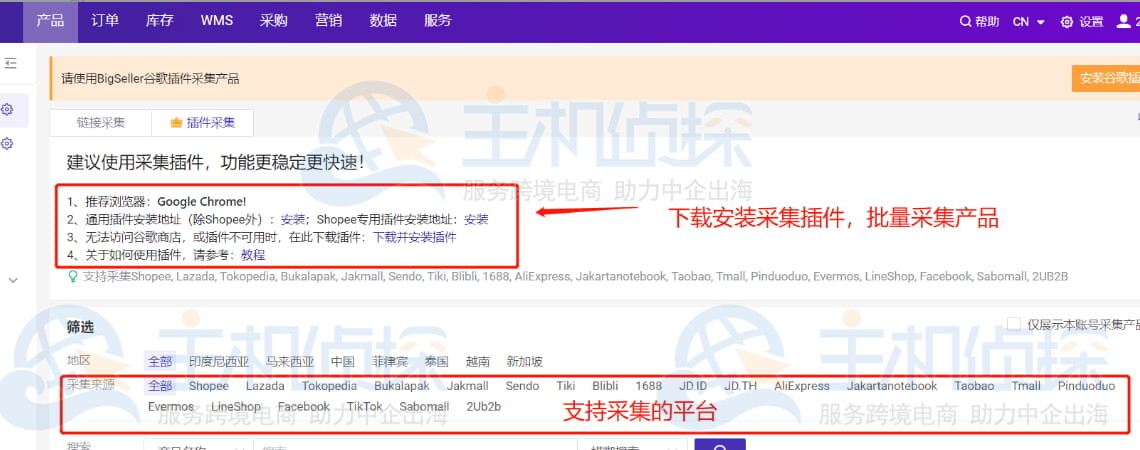
Task: Switch to the 插件采集 tab
Action: tap(203, 123)
